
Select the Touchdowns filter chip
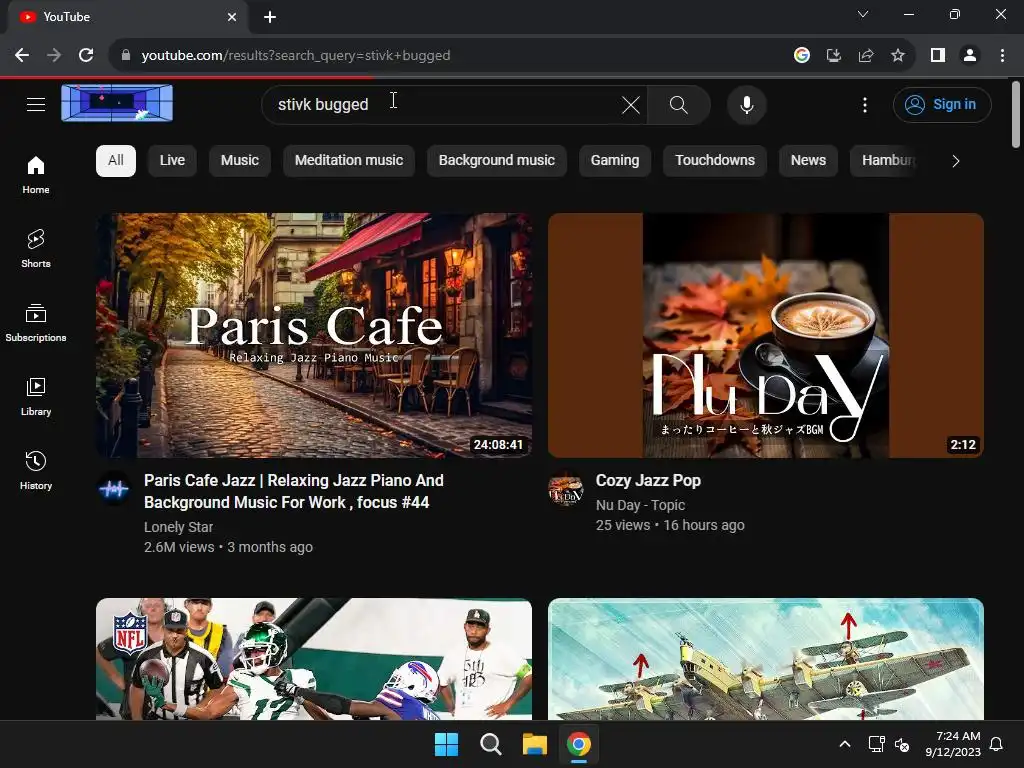tap(714, 161)
